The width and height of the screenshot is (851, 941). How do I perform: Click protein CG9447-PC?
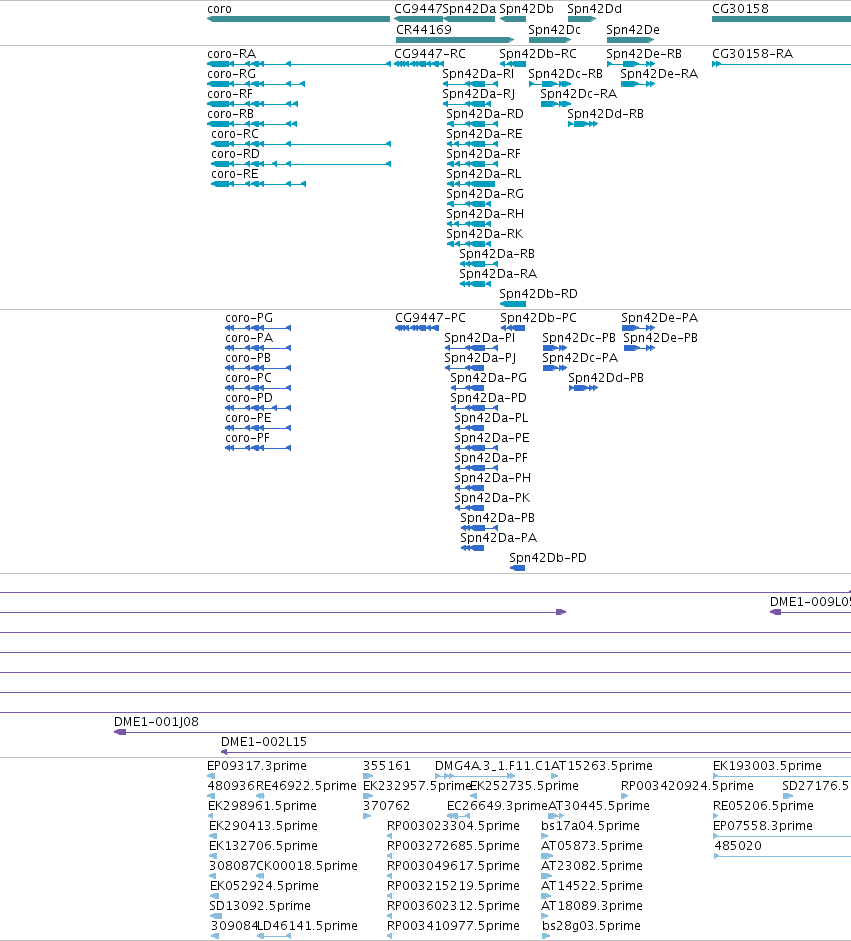point(430,318)
